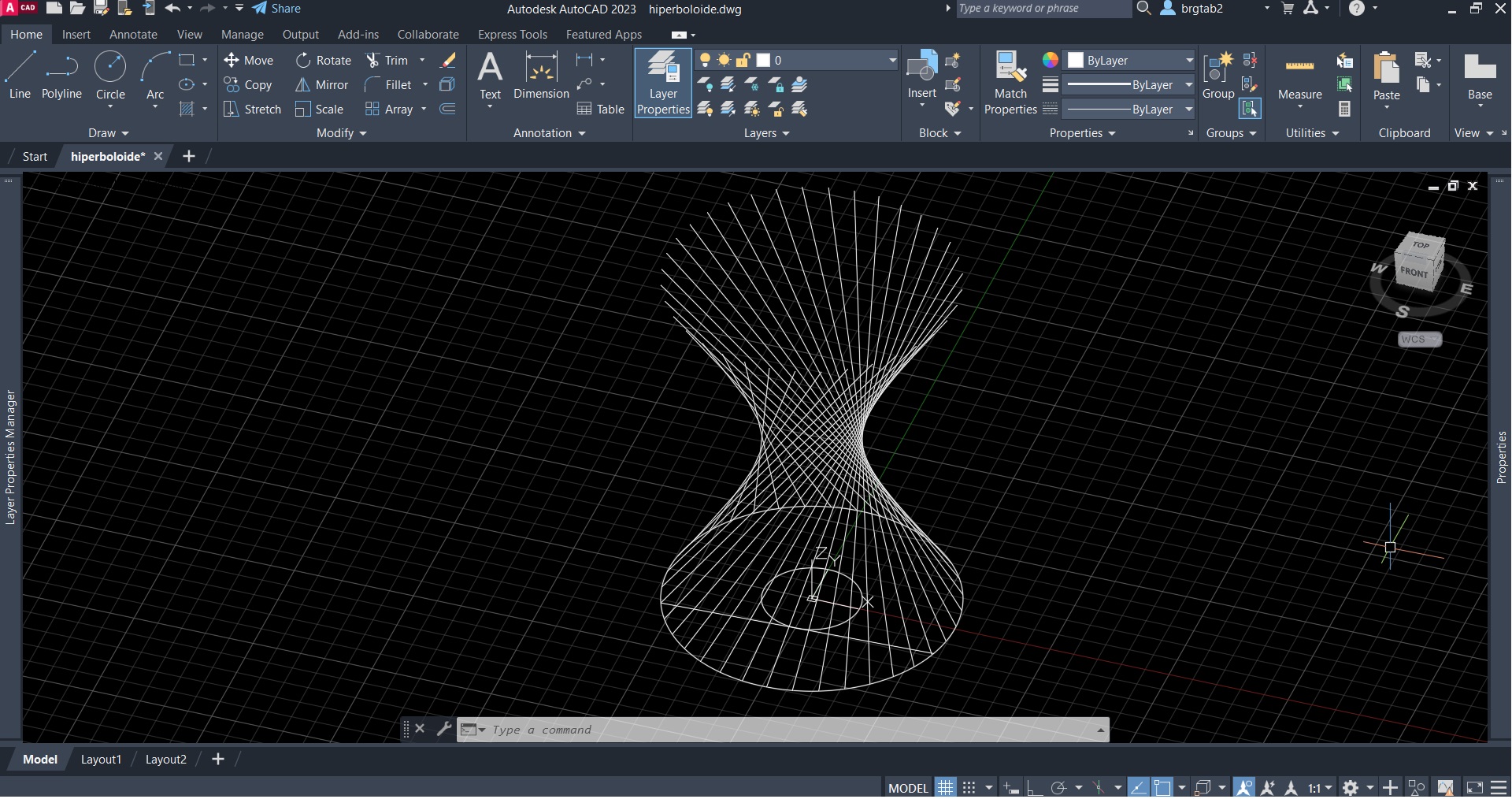Click the Group creation icon
The image size is (1512, 799).
coord(1218,76)
